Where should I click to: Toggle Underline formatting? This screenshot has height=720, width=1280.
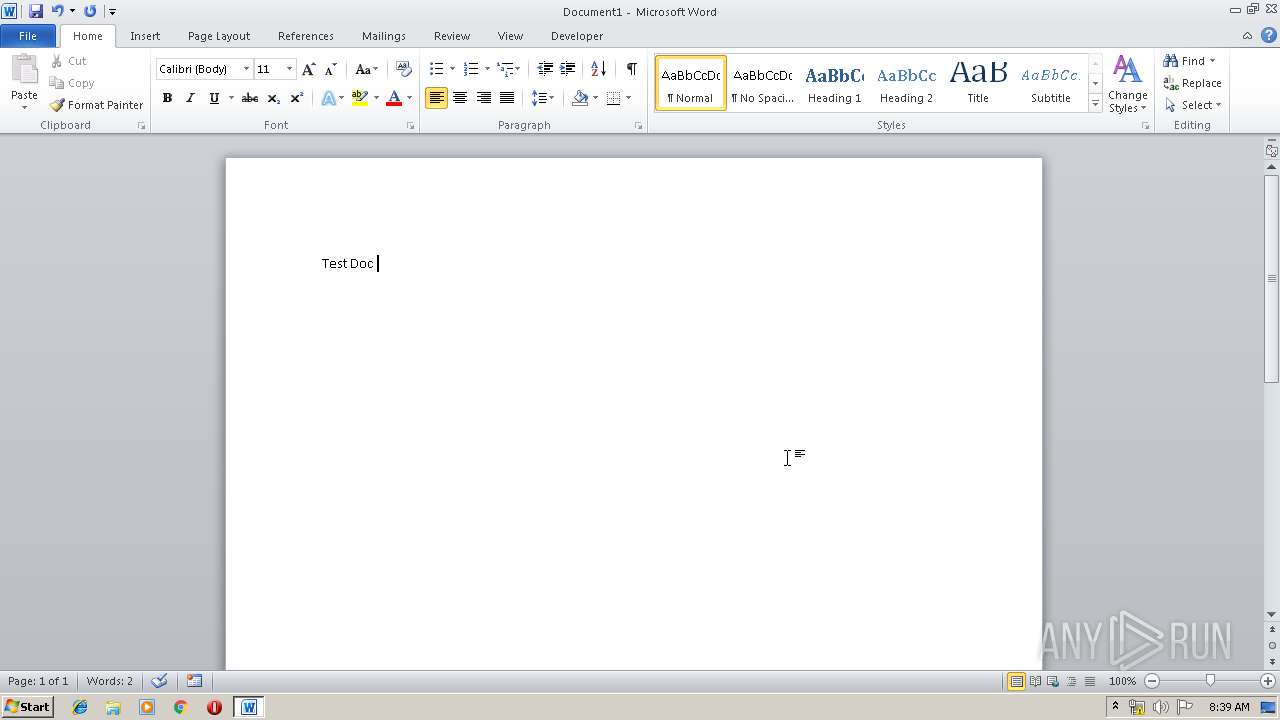(213, 98)
